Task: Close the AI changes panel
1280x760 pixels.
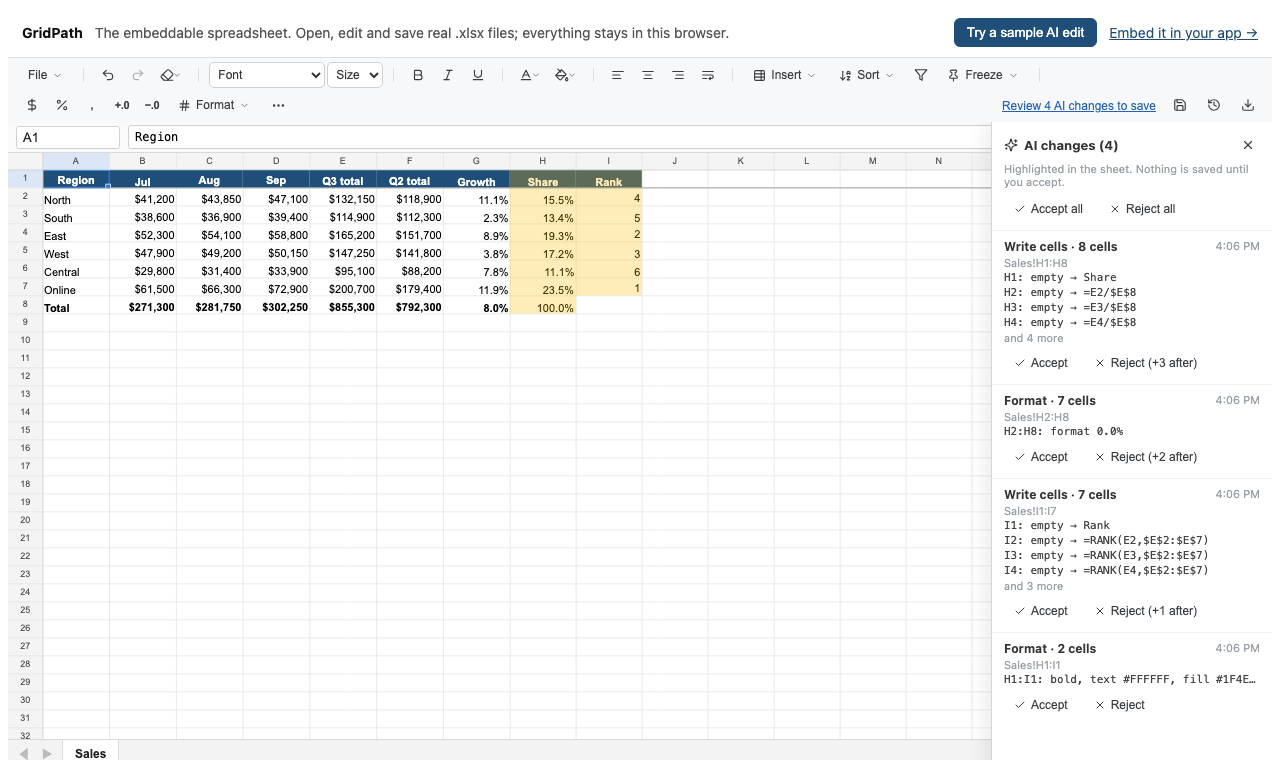Action: (x=1248, y=145)
